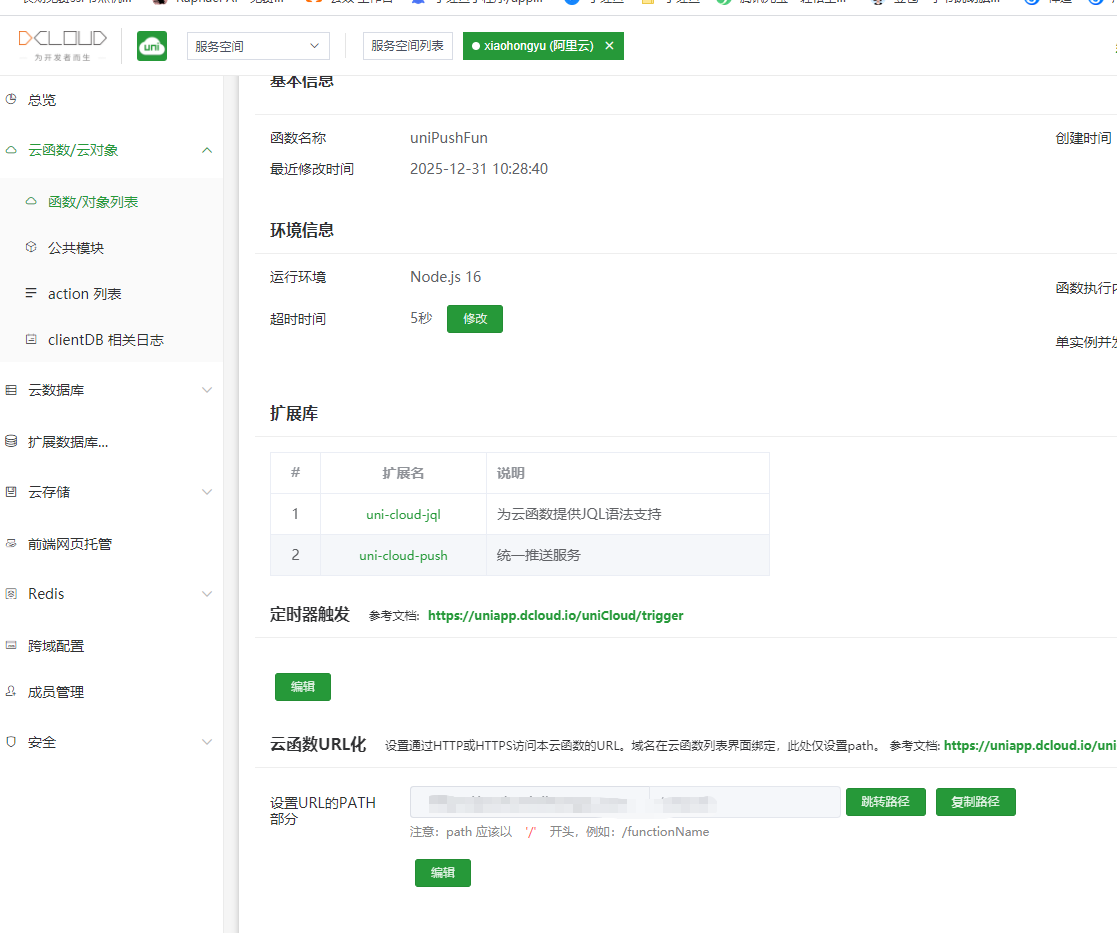The image size is (1117, 933).
Task: Click the 复制路径 copy path button
Action: [975, 801]
